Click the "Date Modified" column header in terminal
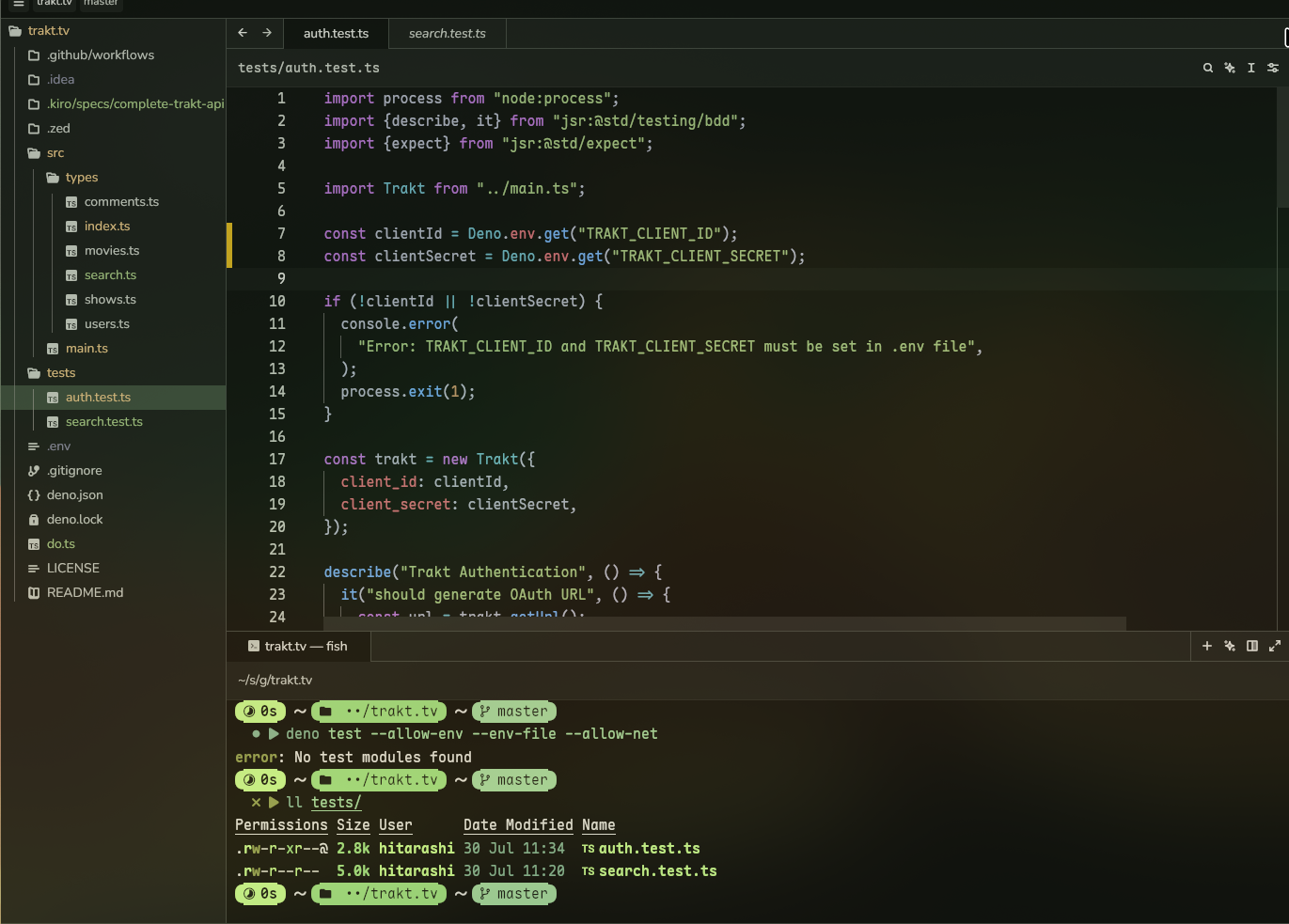Image resolution: width=1289 pixels, height=924 pixels. (x=518, y=825)
